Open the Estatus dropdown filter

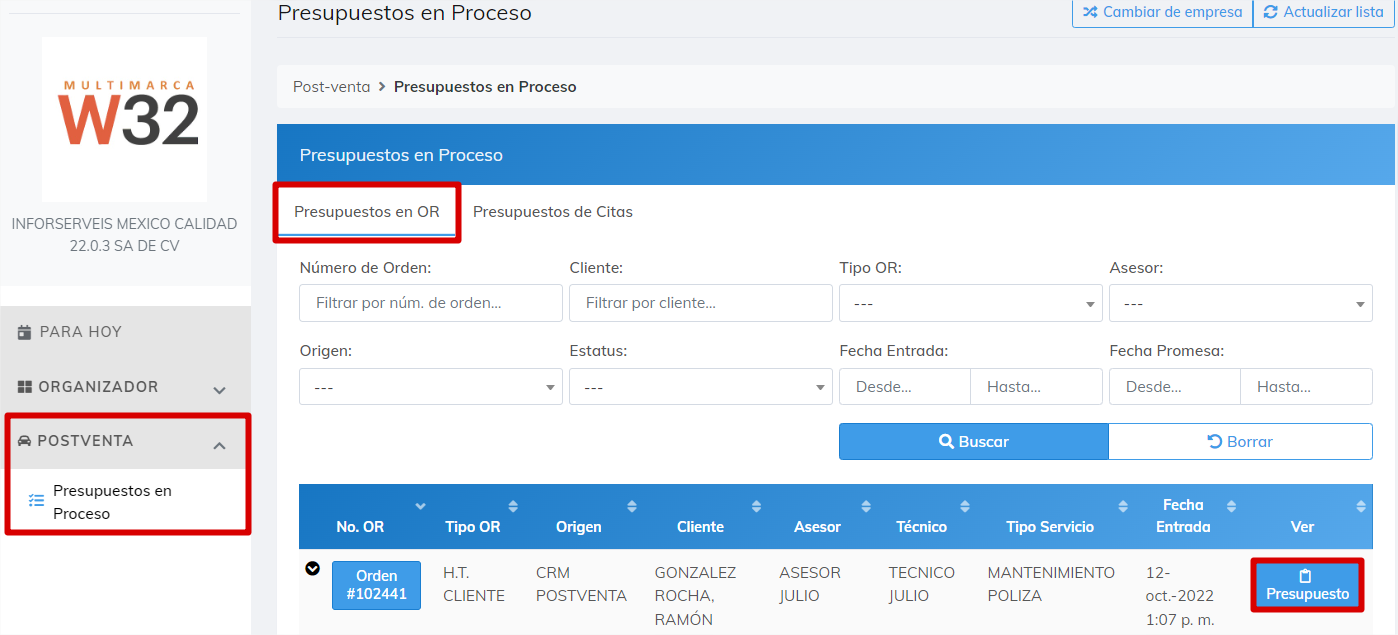tap(700, 386)
